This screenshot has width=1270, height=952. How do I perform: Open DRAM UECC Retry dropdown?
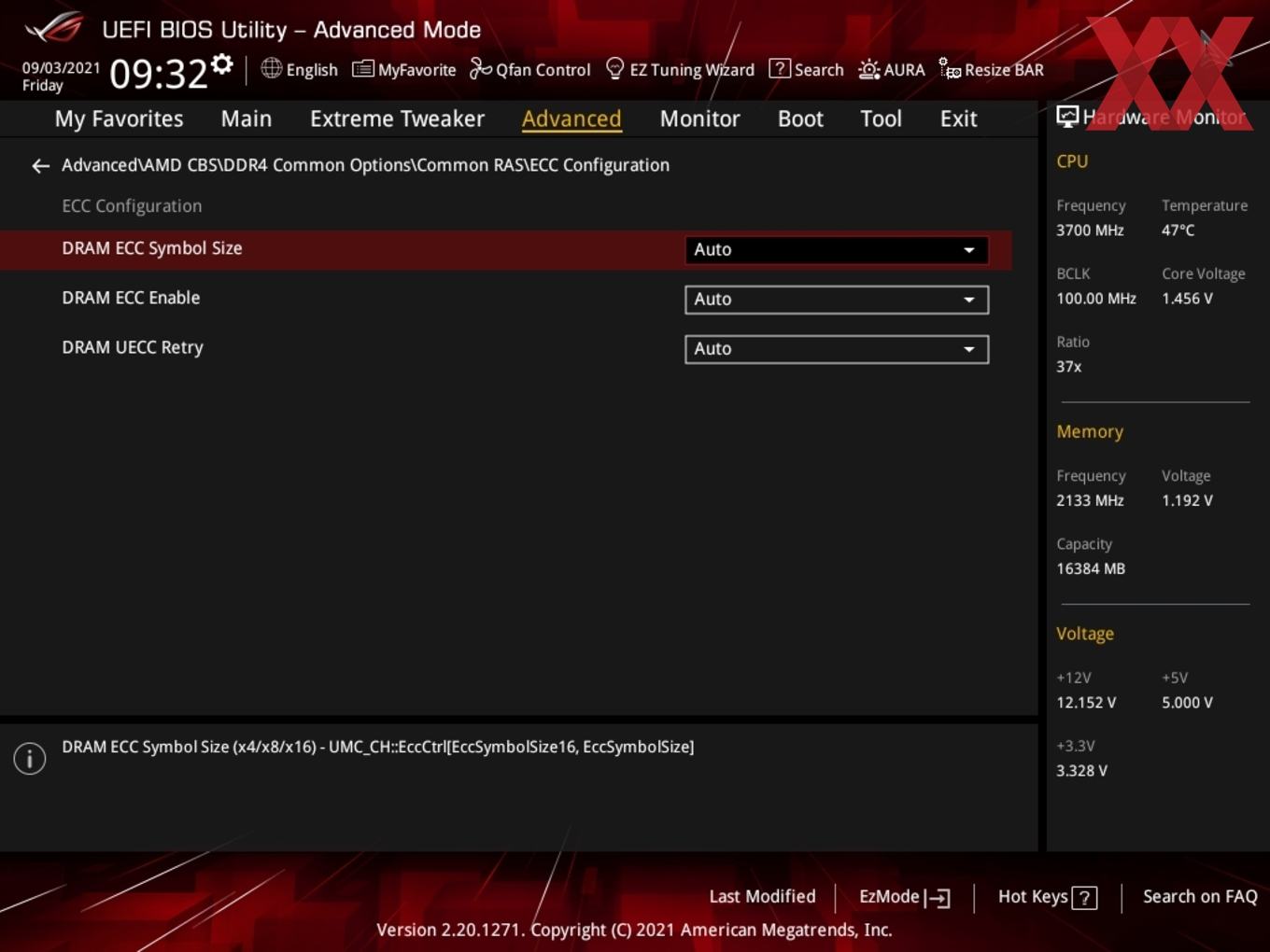(837, 349)
